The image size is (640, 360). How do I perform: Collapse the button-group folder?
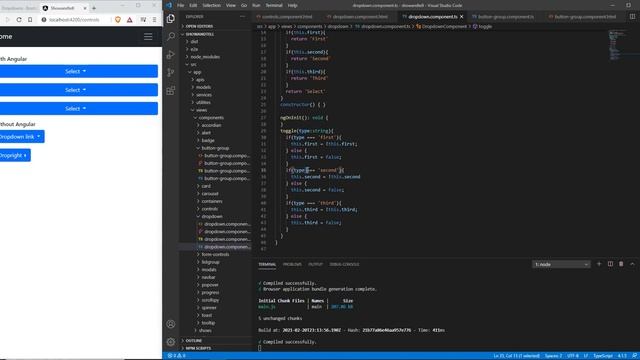pyautogui.click(x=216, y=148)
